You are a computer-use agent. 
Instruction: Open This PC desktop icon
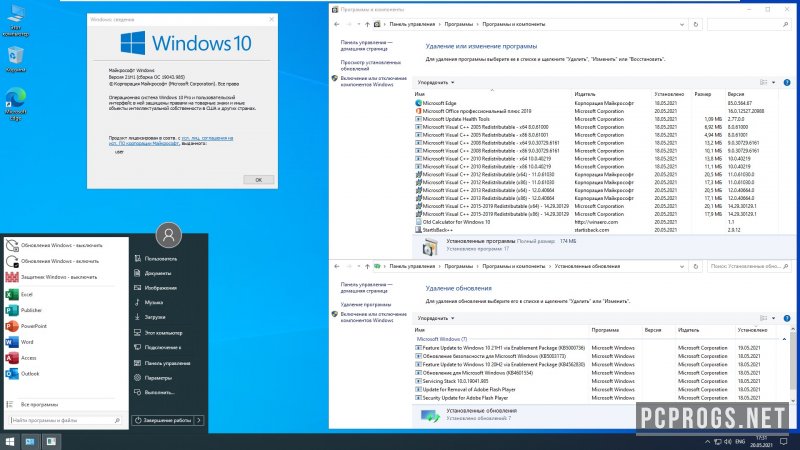(x=16, y=20)
